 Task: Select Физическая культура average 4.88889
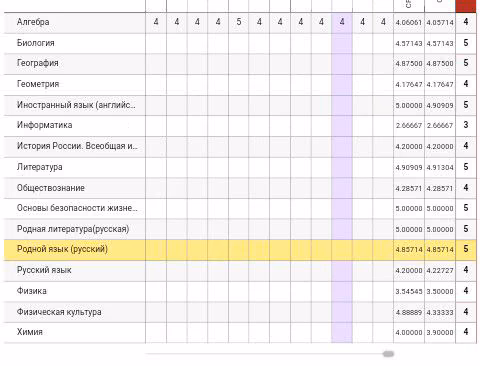pyautogui.click(x=409, y=313)
